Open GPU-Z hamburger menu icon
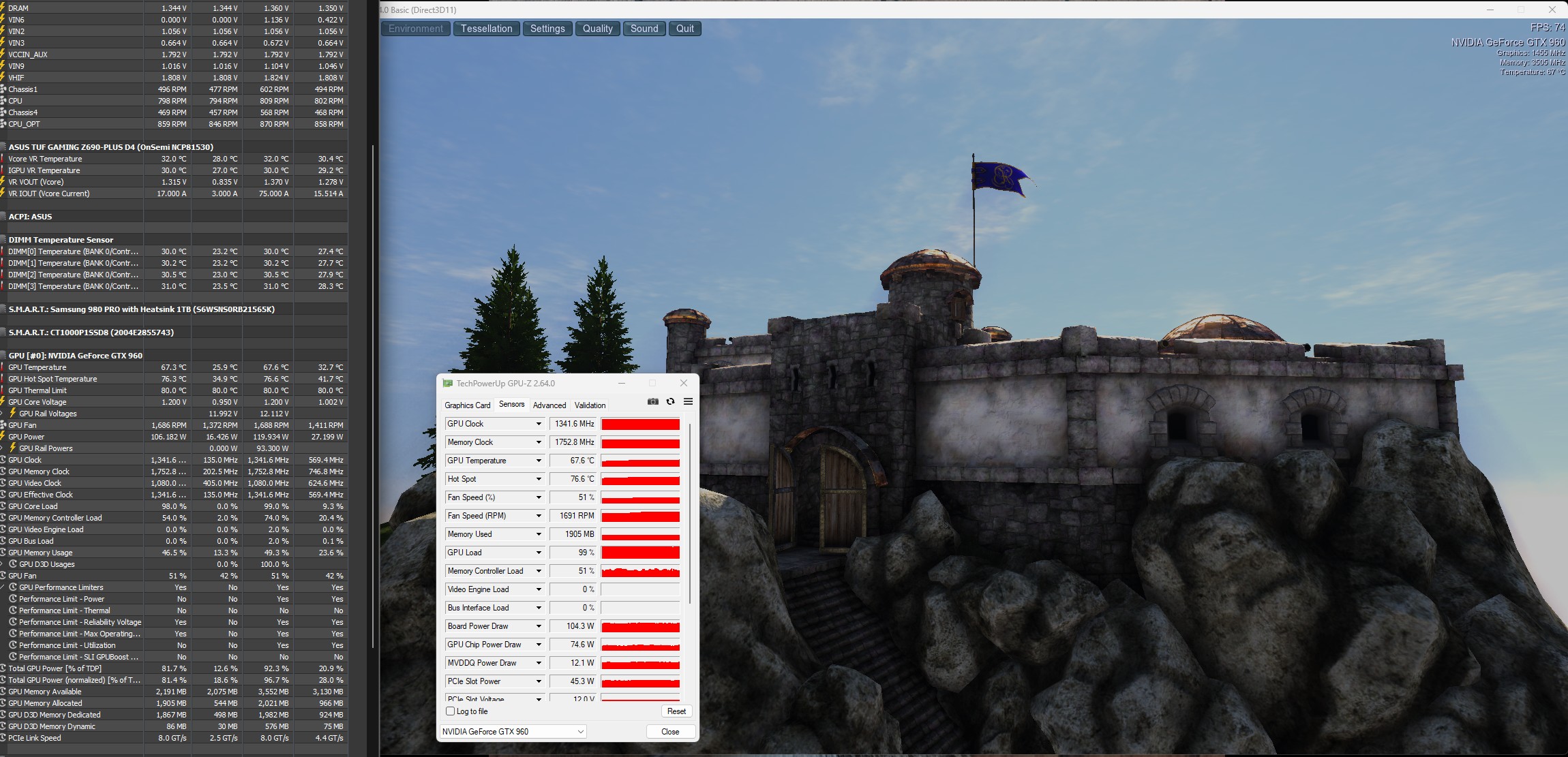Viewport: 1568px width, 757px height. [688, 401]
